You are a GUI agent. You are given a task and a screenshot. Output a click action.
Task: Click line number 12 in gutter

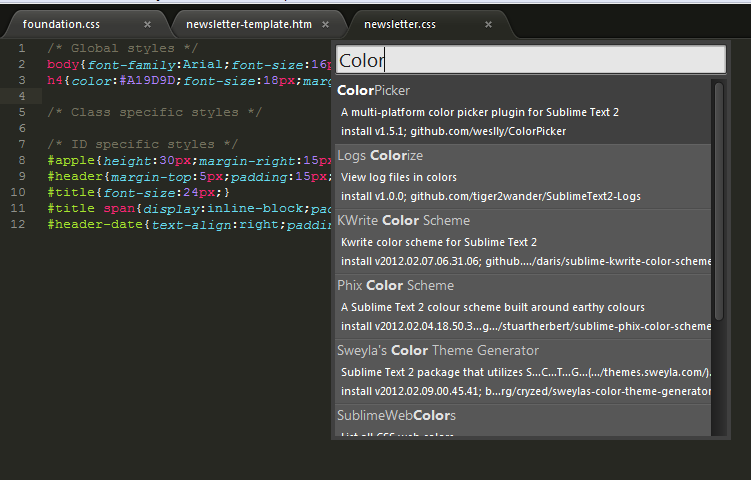pyautogui.click(x=19, y=224)
